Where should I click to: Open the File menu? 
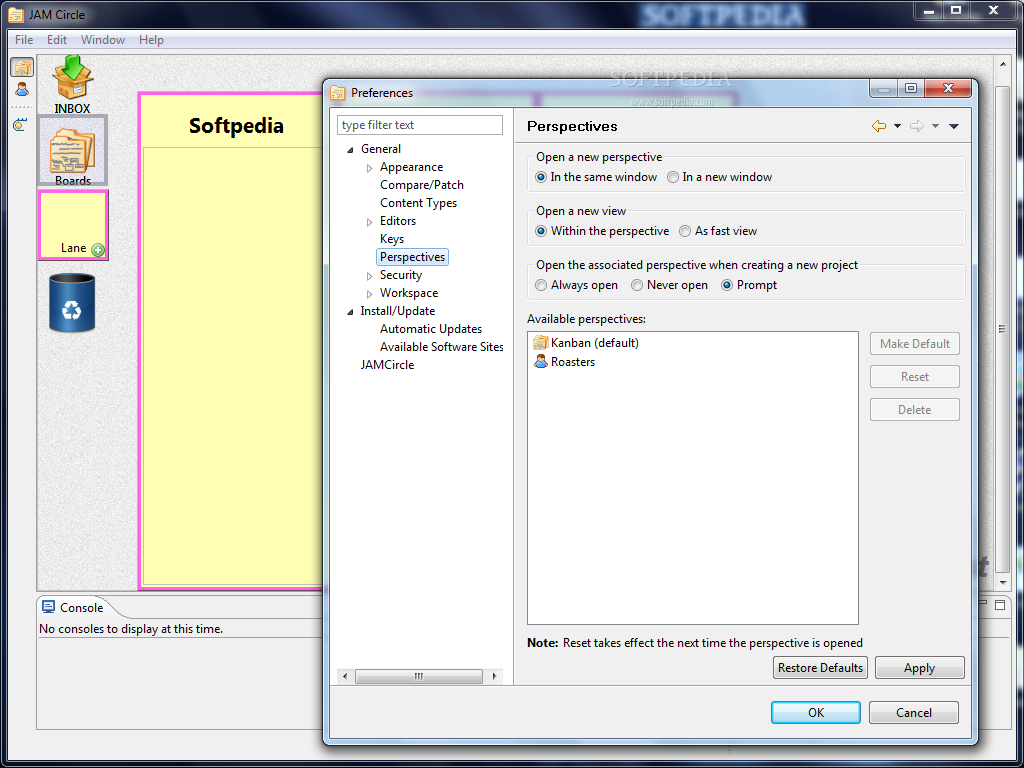coord(24,40)
